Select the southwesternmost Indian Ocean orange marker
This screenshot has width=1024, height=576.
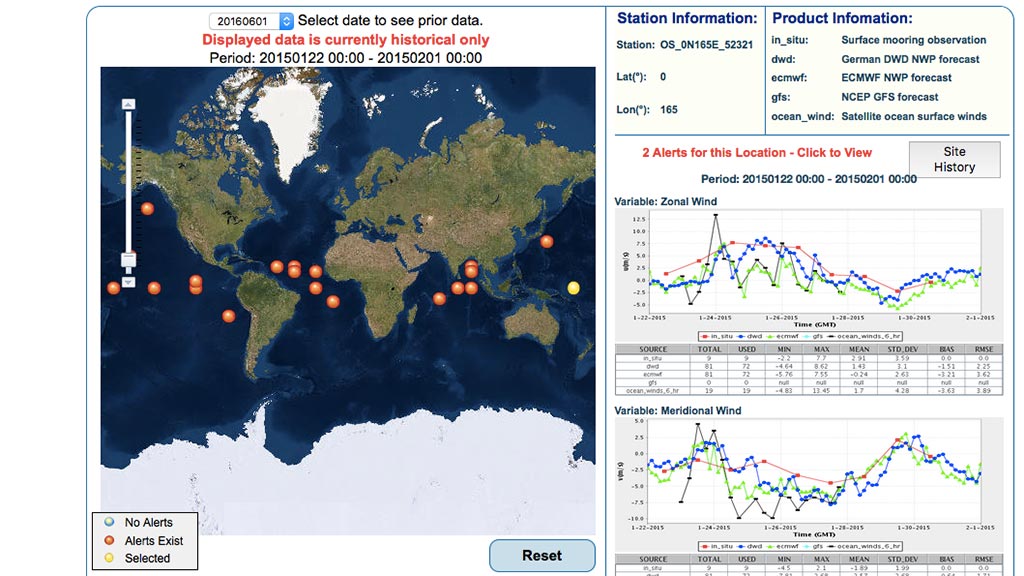pyautogui.click(x=440, y=298)
